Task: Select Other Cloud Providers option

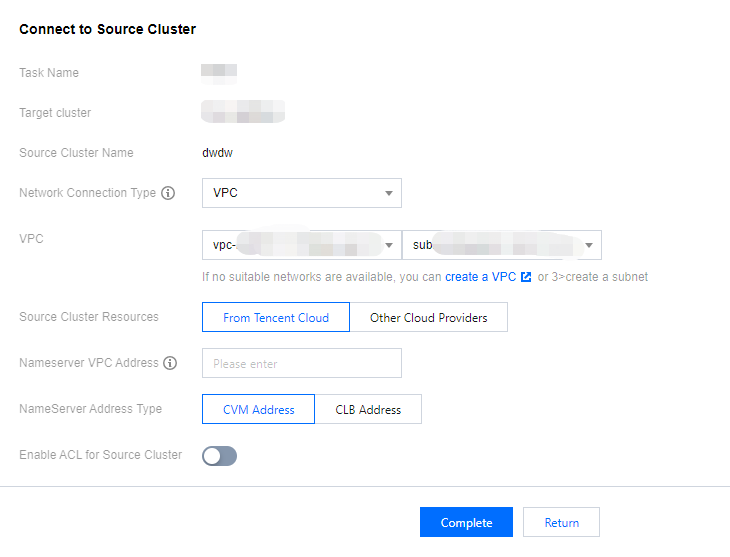Action: 428,318
